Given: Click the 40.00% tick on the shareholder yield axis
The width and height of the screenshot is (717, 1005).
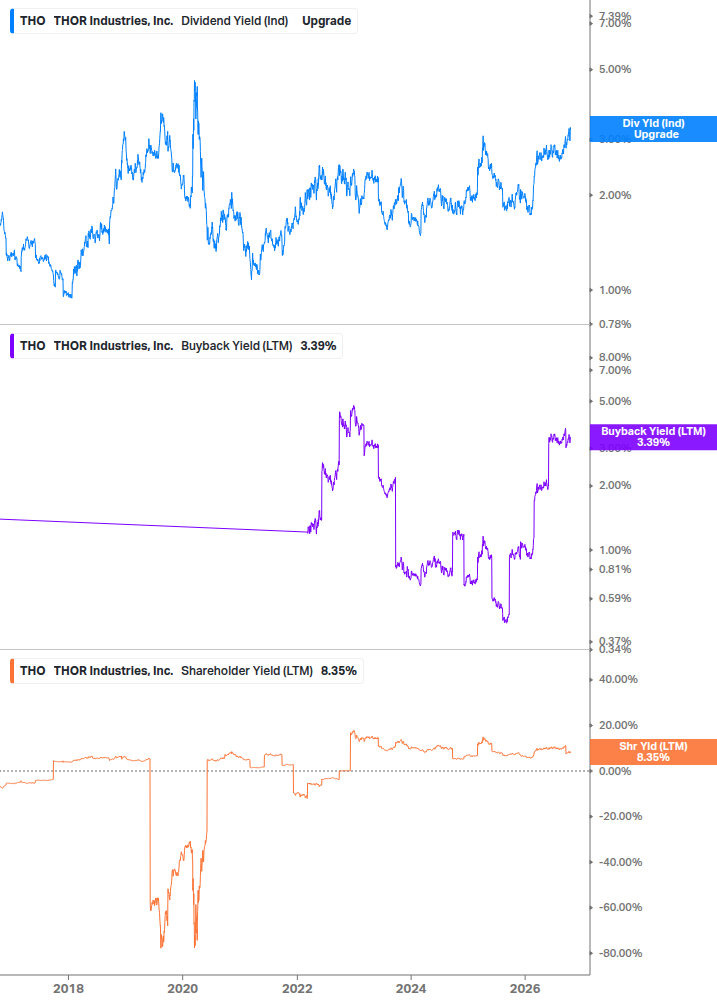Looking at the screenshot, I should tap(618, 679).
